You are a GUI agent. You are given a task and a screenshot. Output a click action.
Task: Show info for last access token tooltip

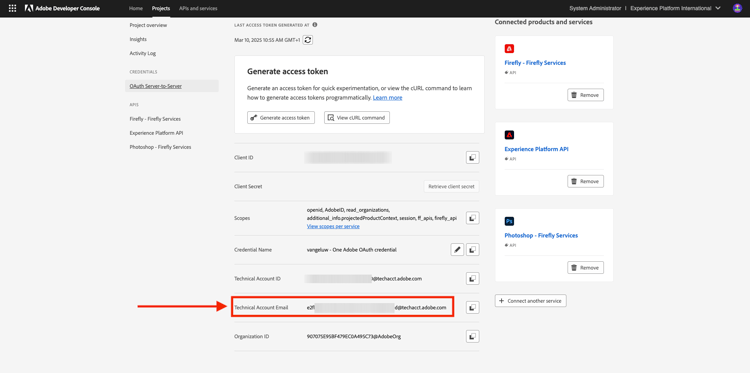point(315,25)
